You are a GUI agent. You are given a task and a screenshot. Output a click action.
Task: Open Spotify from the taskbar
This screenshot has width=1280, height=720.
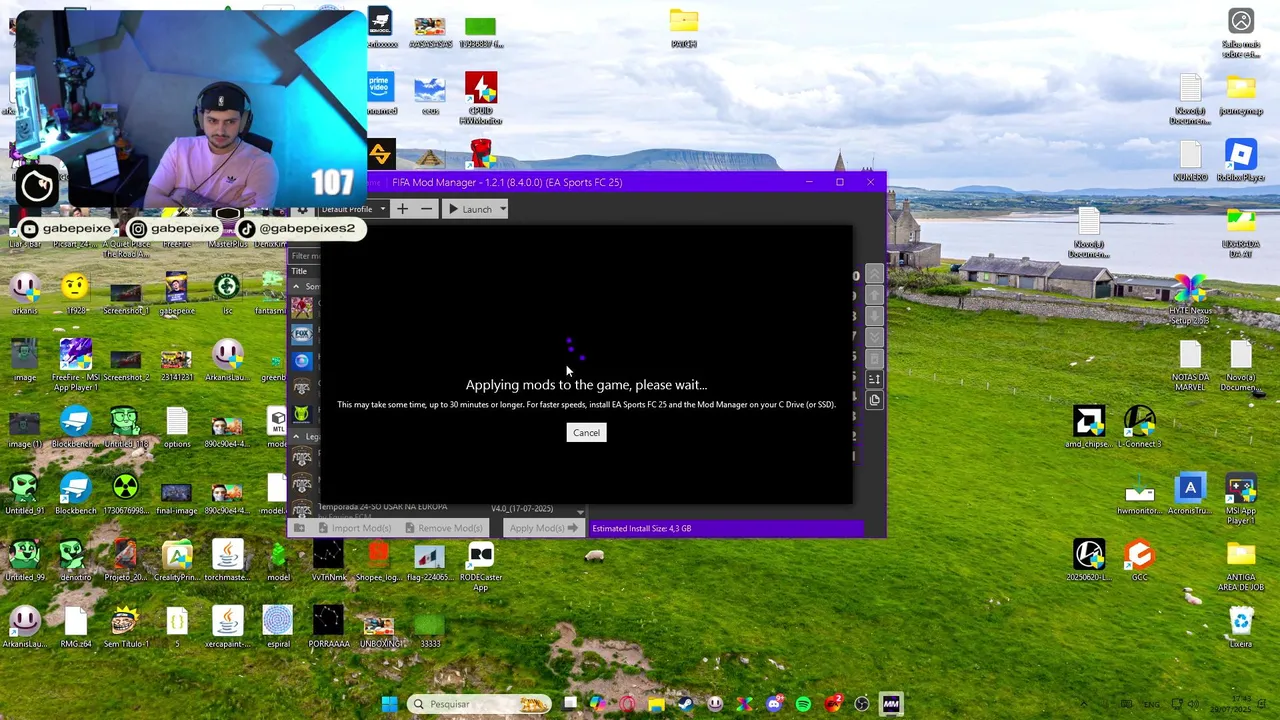point(803,704)
